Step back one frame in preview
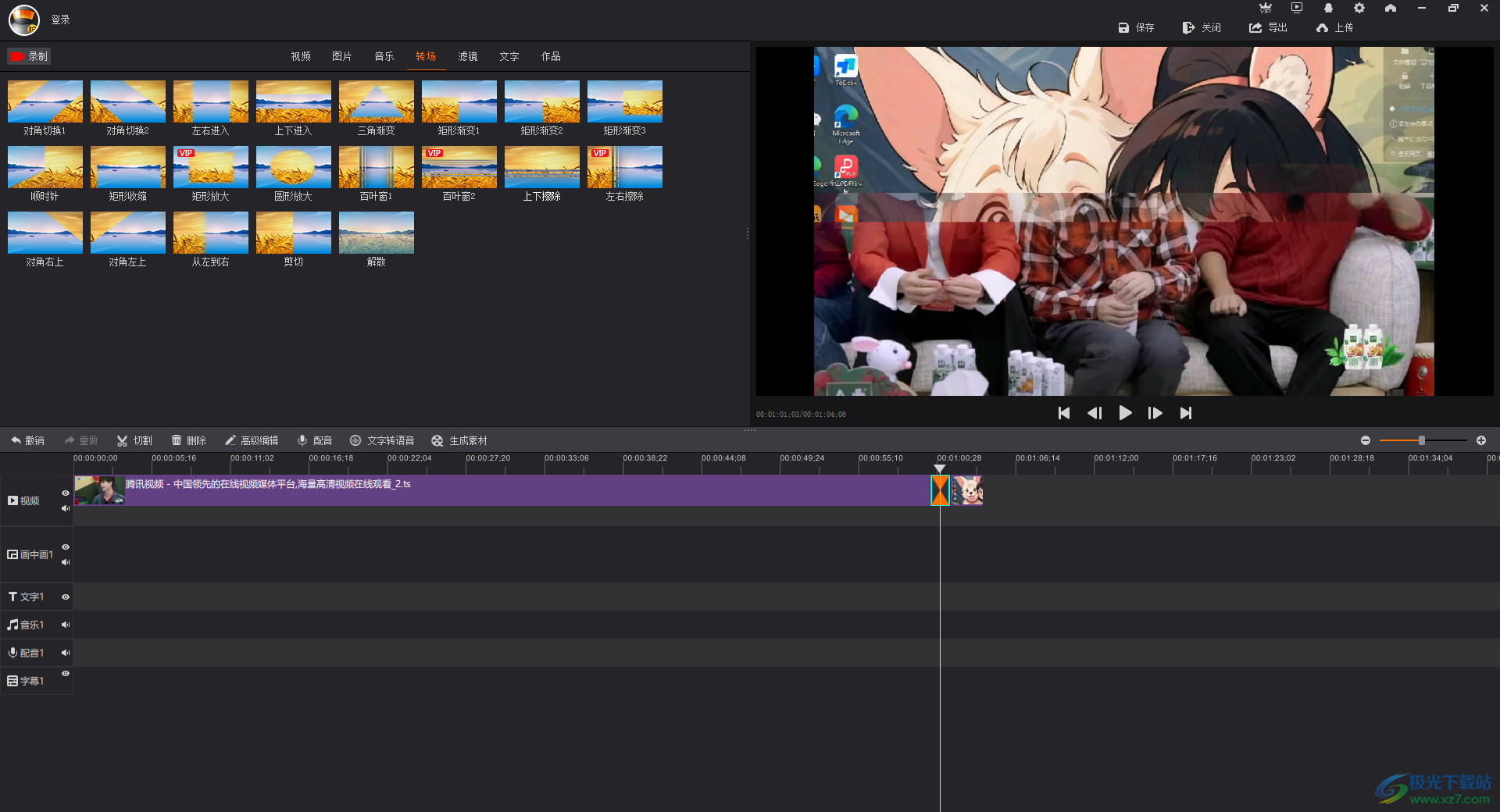 (x=1095, y=413)
